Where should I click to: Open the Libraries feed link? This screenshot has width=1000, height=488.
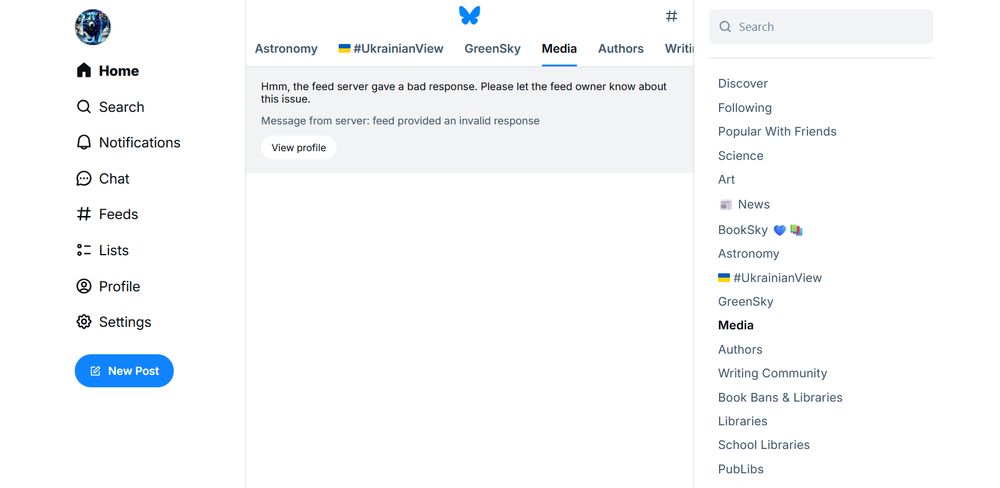742,421
